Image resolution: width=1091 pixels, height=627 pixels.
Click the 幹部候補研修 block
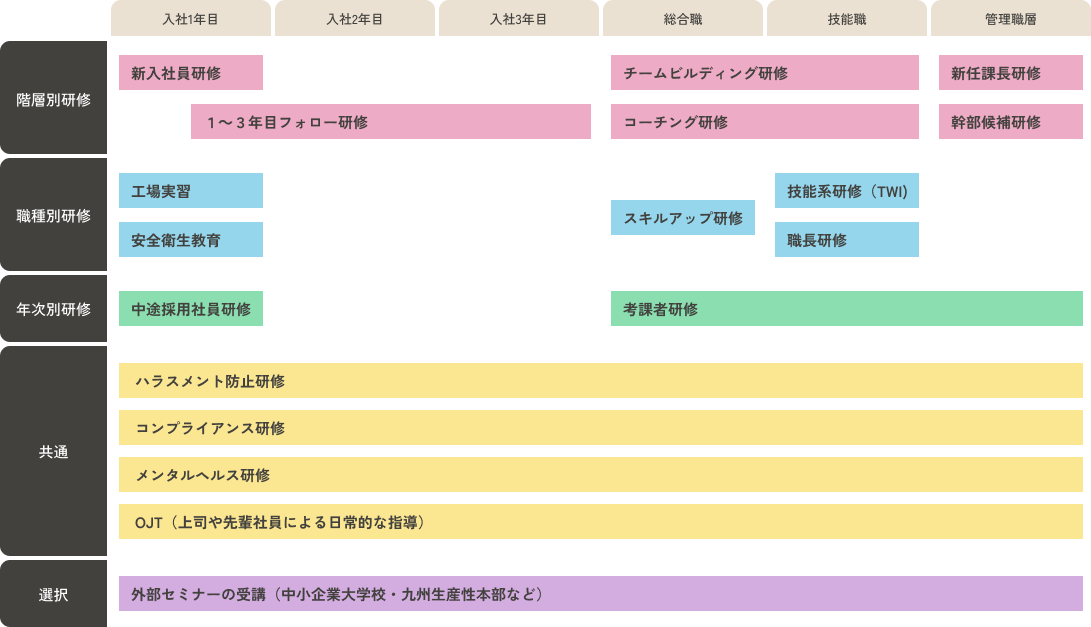coord(1010,122)
